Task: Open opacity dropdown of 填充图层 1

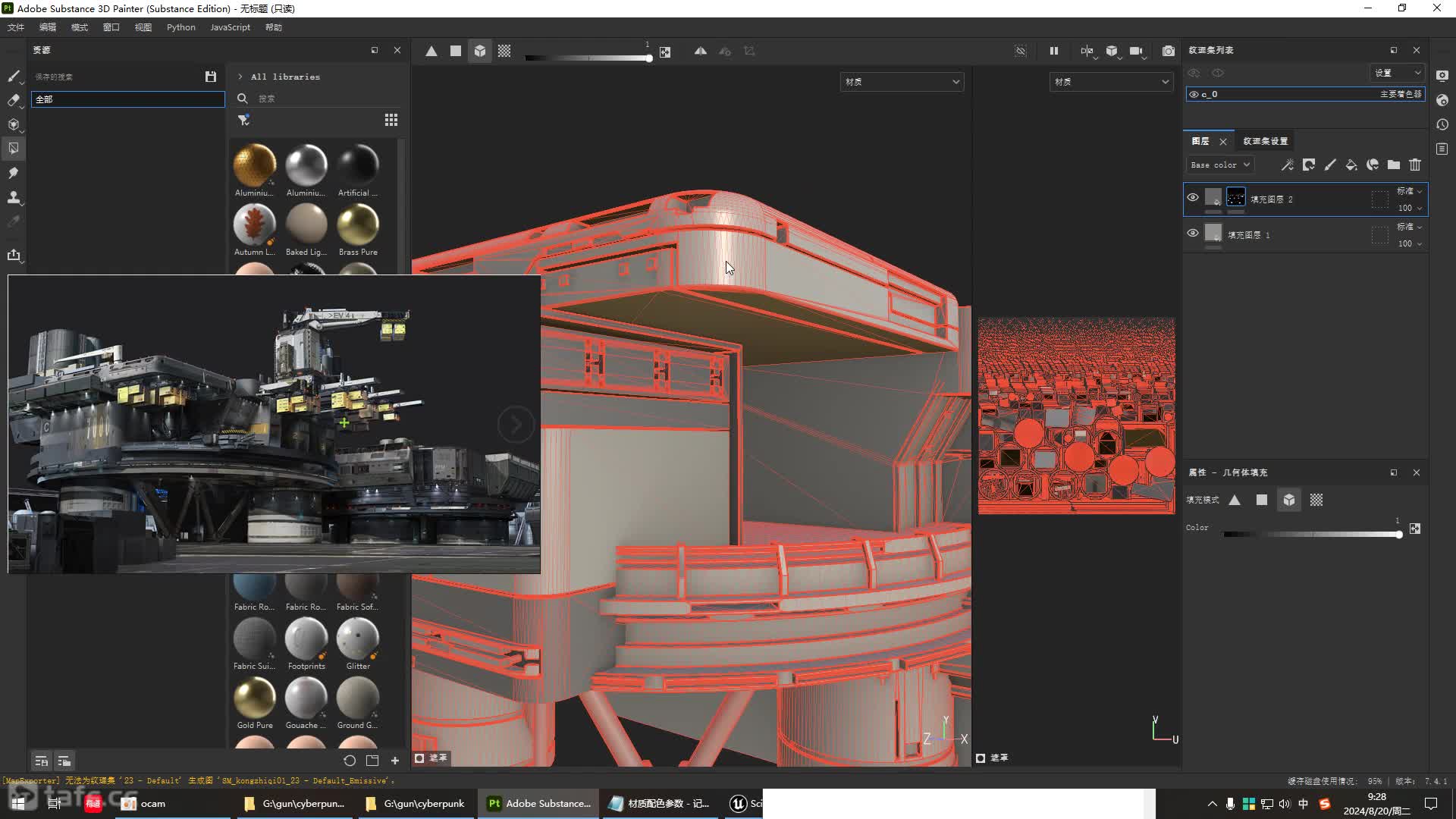Action: click(1409, 243)
